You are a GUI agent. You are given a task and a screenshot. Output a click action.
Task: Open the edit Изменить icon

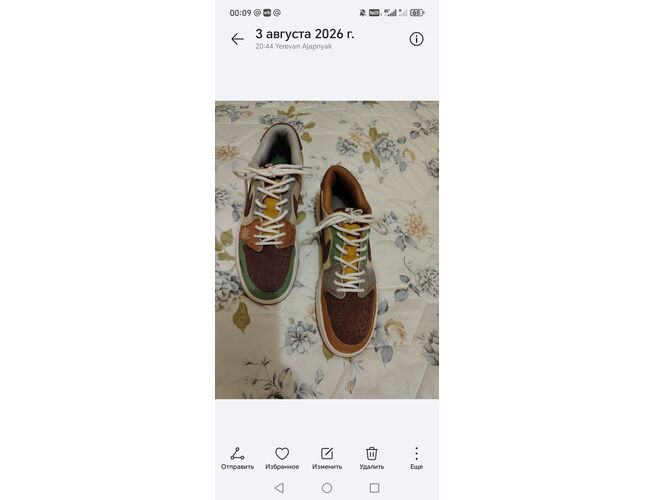point(327,454)
